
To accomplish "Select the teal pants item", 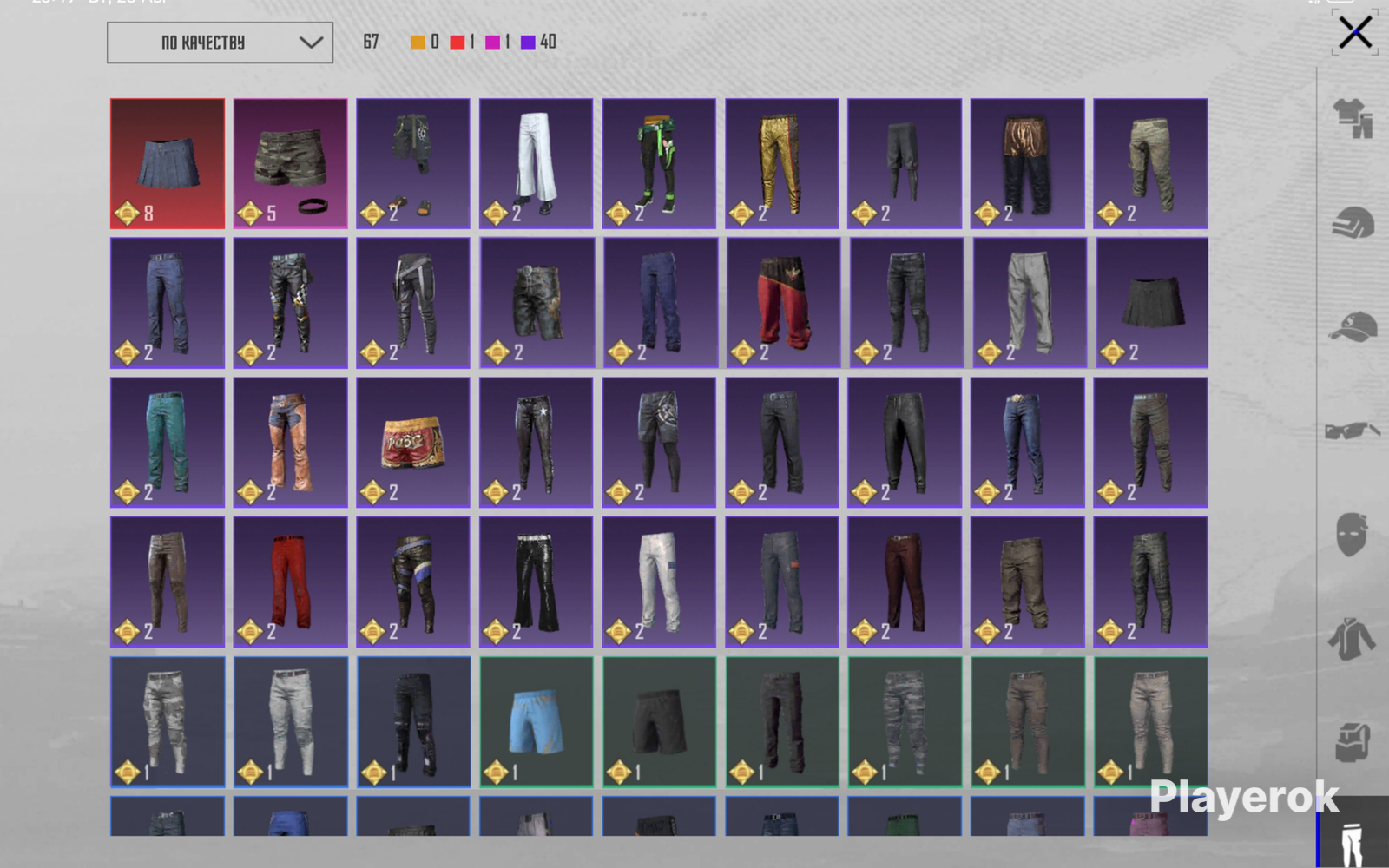I will point(168,442).
